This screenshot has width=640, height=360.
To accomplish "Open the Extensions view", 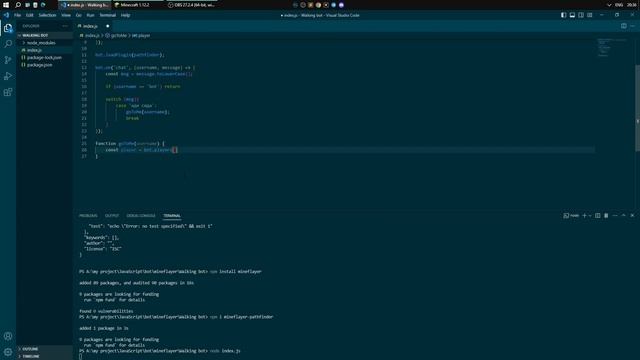I will coord(8,92).
